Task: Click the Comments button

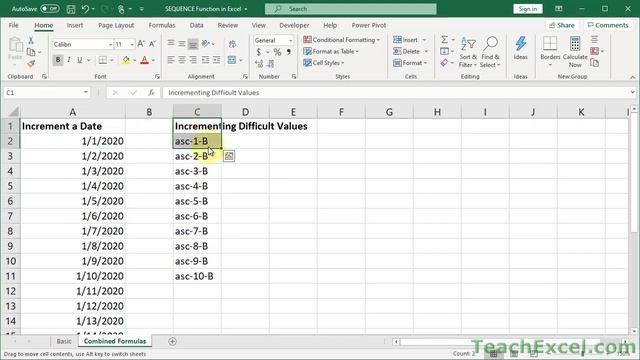Action: click(608, 25)
